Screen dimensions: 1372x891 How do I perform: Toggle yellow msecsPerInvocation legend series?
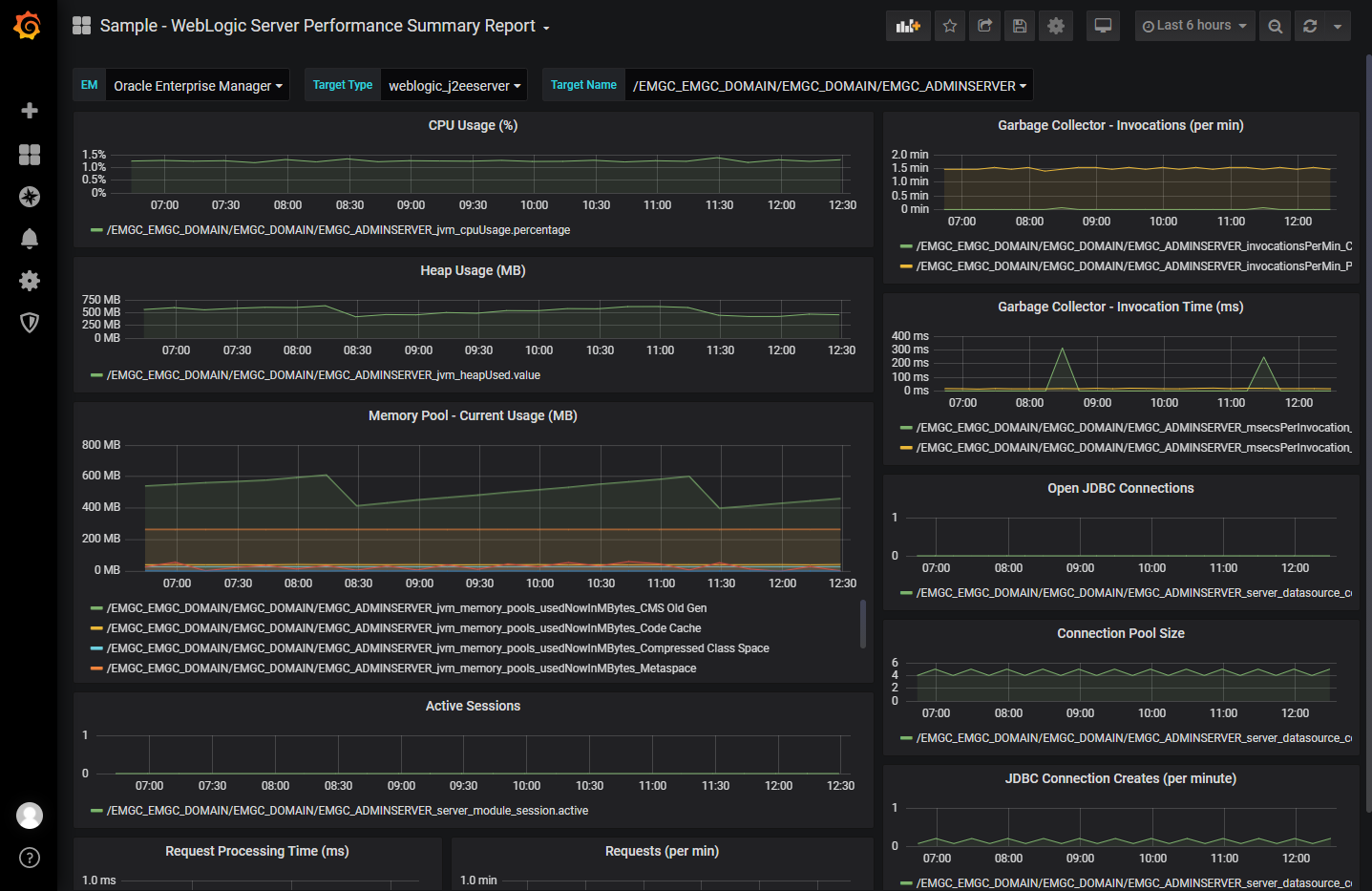[x=1134, y=448]
